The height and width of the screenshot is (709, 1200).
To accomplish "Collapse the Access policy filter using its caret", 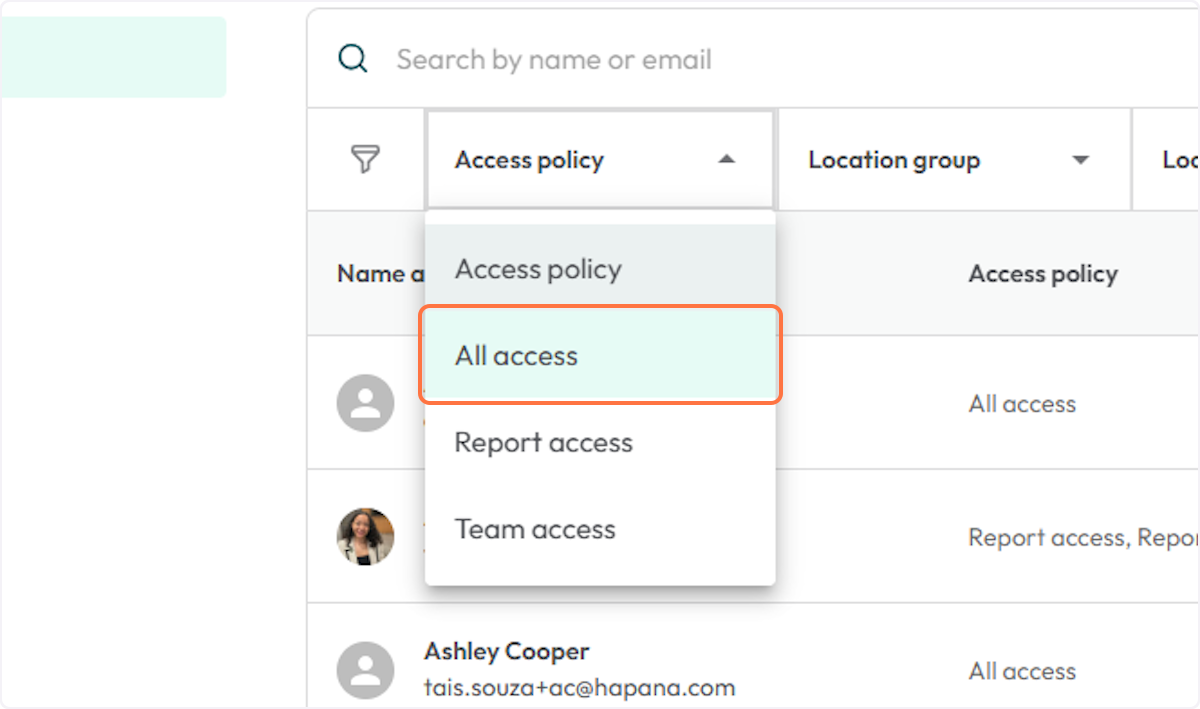I will (727, 160).
